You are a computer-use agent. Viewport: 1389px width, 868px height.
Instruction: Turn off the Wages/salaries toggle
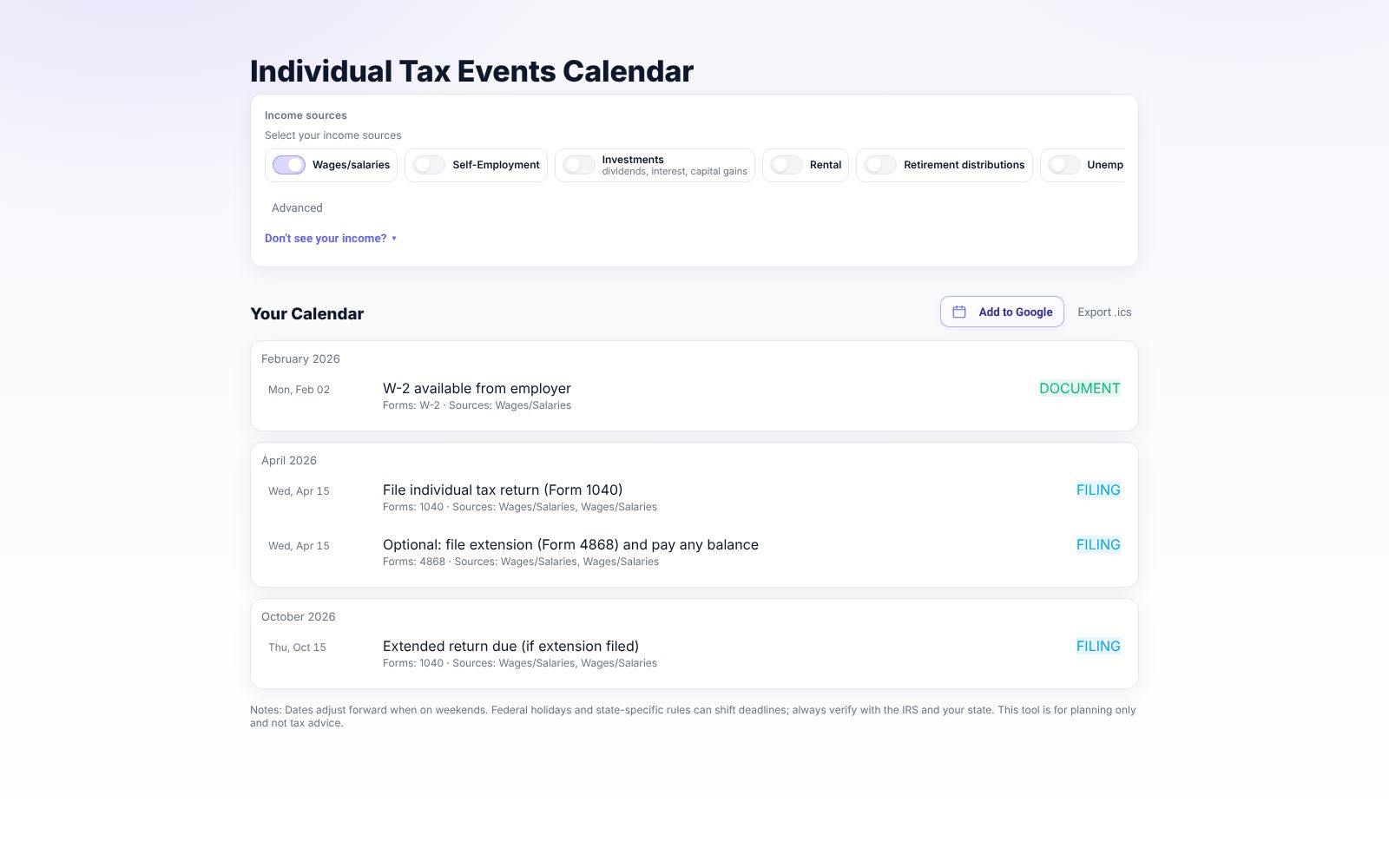(x=289, y=165)
